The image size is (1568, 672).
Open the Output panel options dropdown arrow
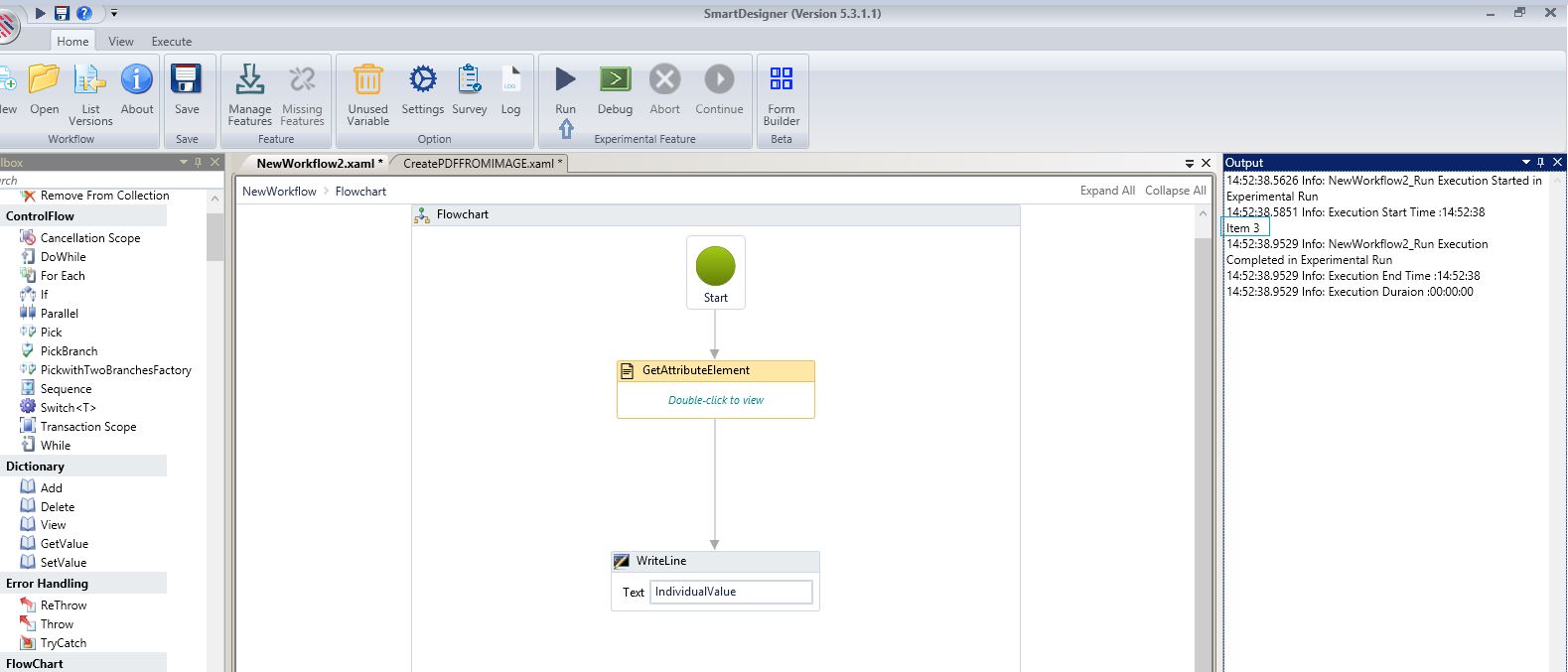click(x=1525, y=162)
